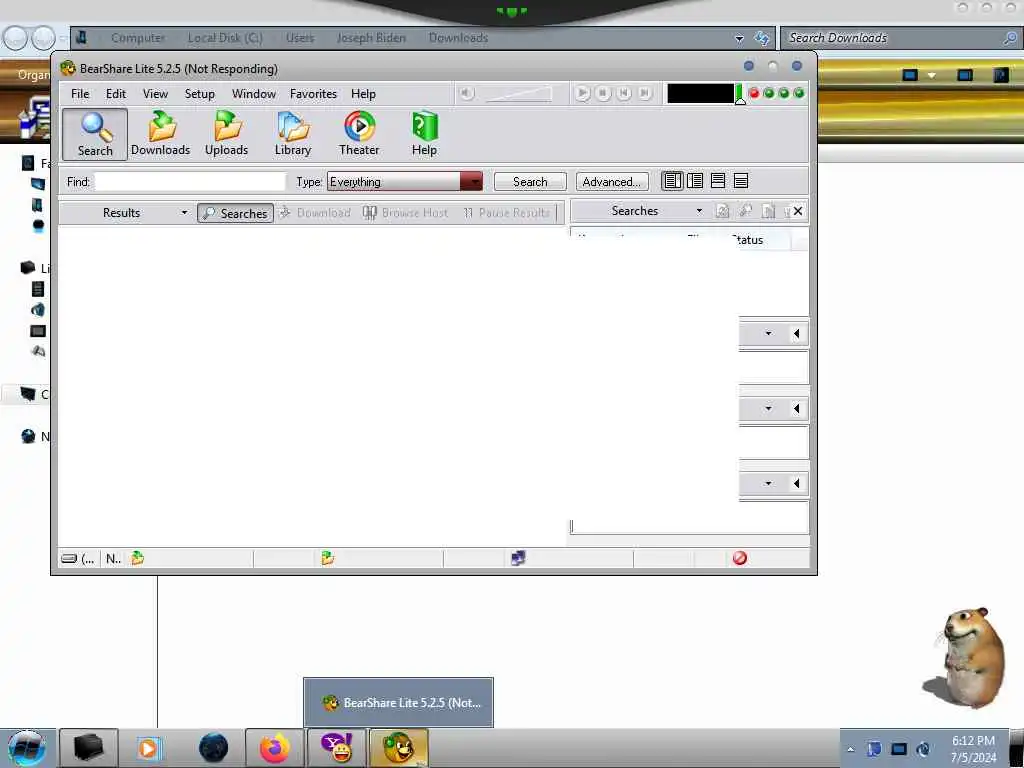Image resolution: width=1024 pixels, height=768 pixels.
Task: Open the top collapsed panel's dropdown arrow
Action: coord(768,334)
